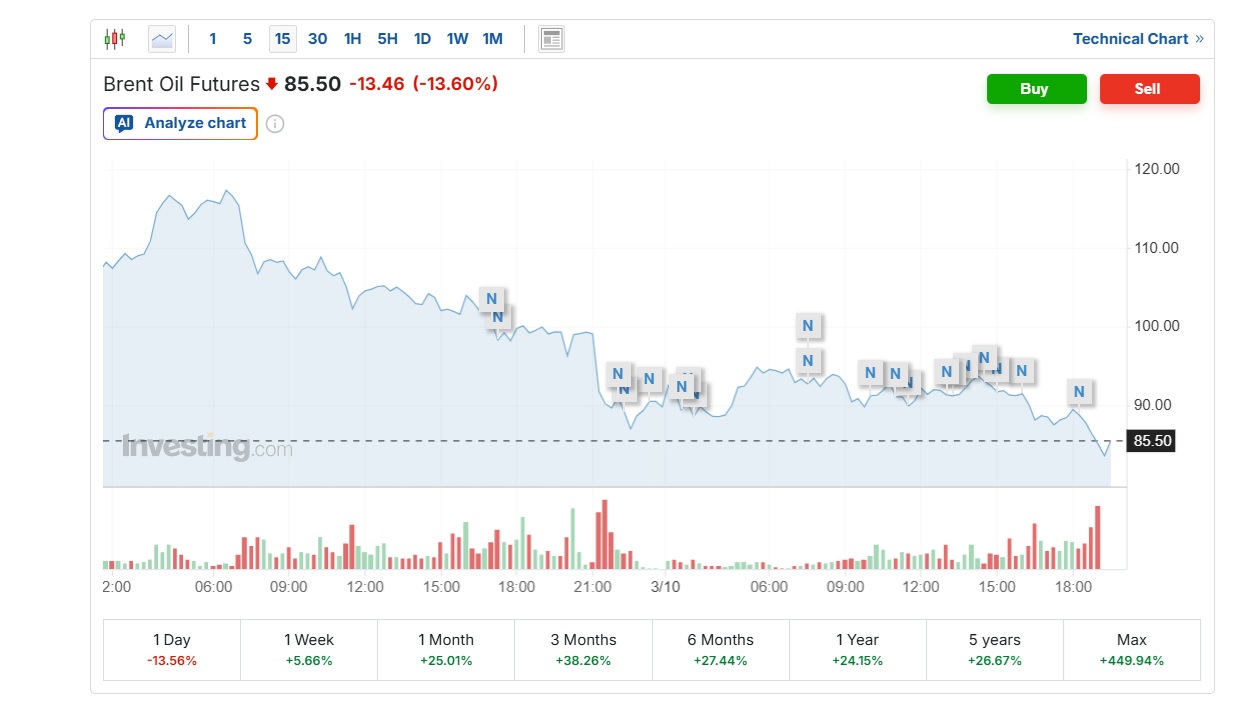1250x723 pixels.
Task: Open the news-style chart layout icon
Action: point(551,39)
